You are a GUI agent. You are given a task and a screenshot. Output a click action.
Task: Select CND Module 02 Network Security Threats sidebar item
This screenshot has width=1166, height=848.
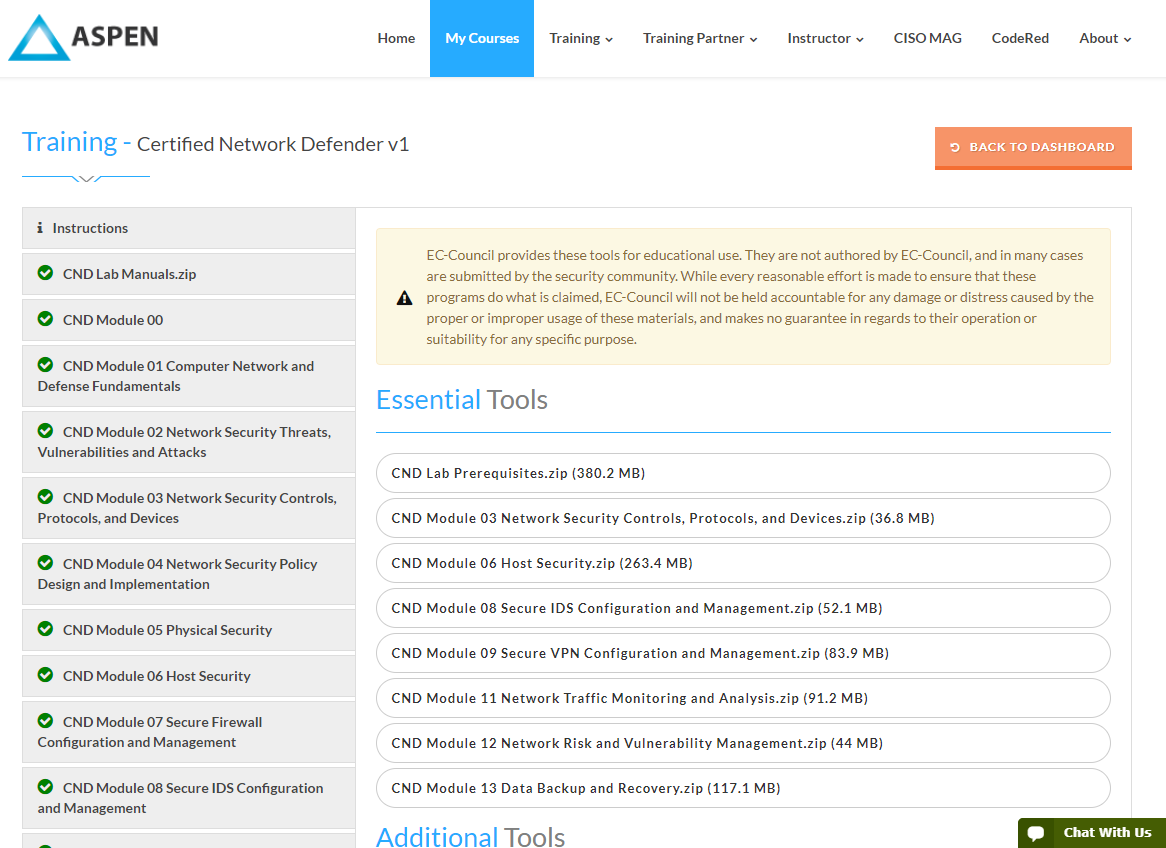[189, 442]
